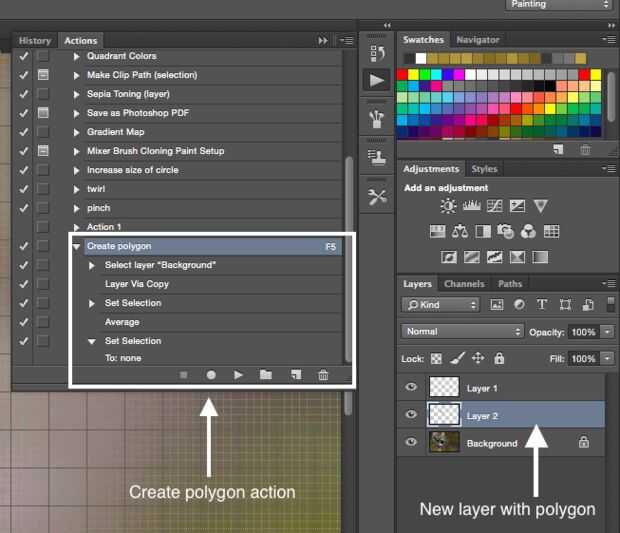Delete action using Actions panel trash icon
This screenshot has width=620, height=533.
tap(323, 375)
